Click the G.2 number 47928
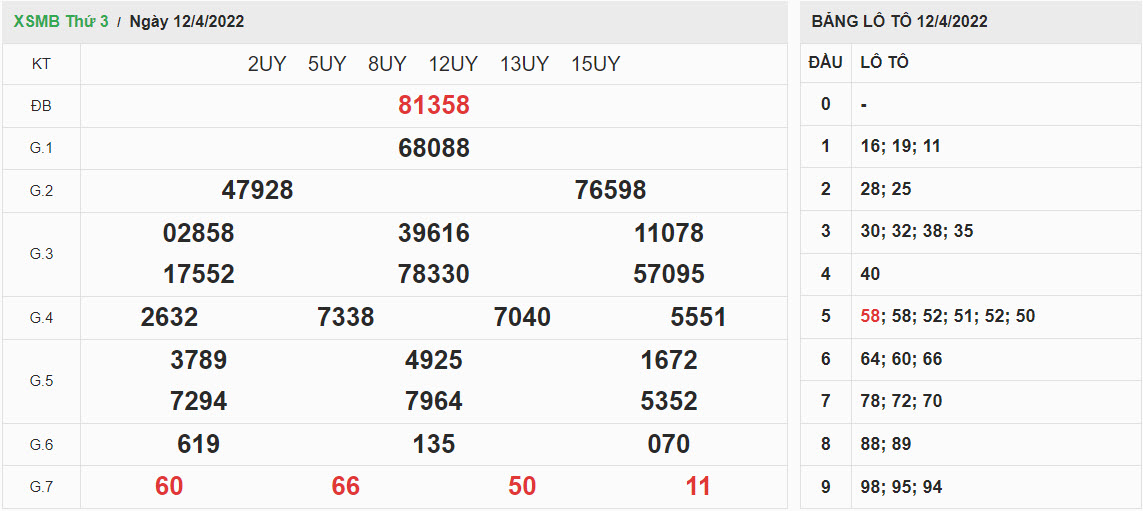Image resolution: width=1143 pixels, height=511 pixels. click(x=257, y=190)
